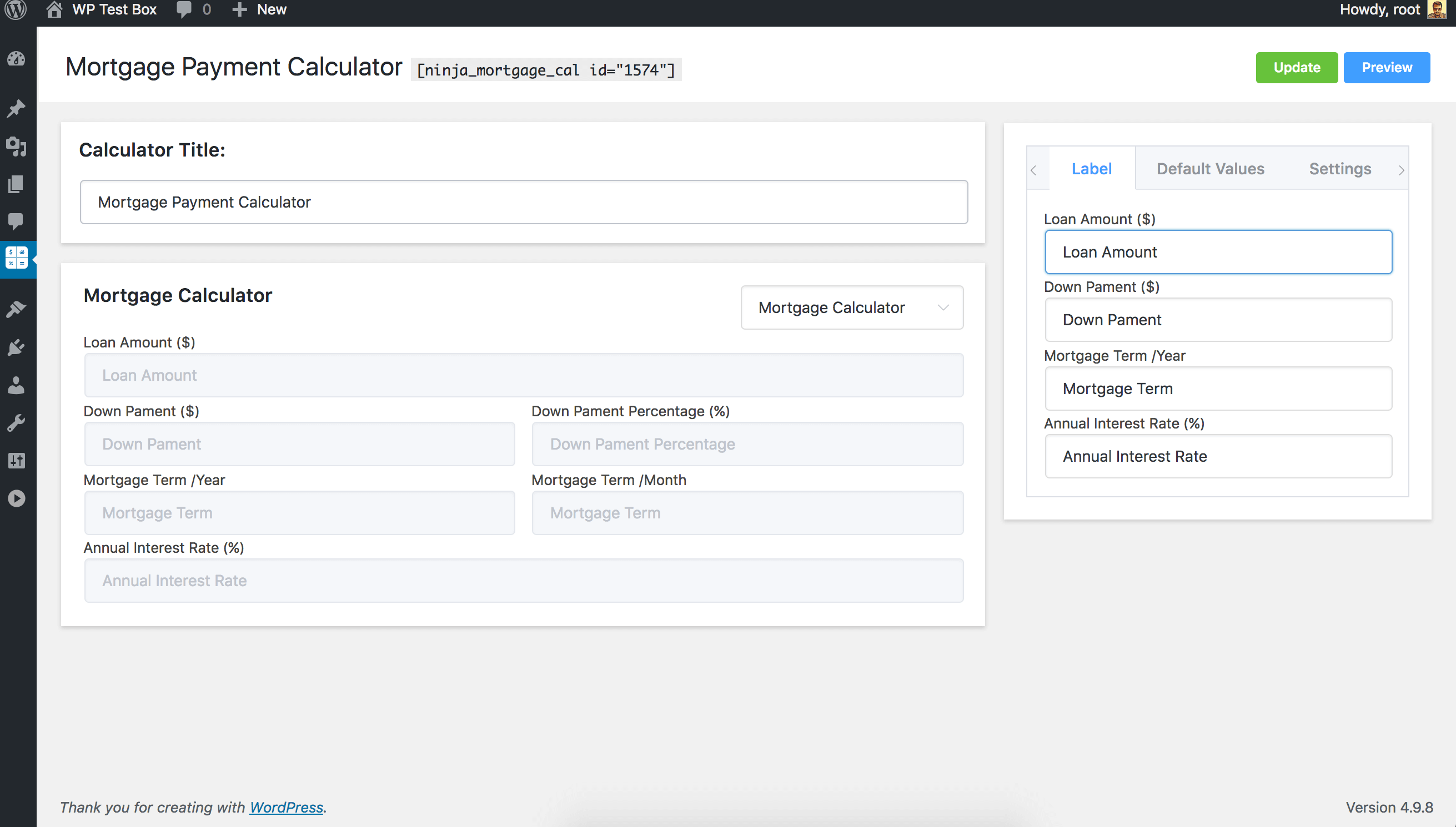Click the Calculator Title input field

[x=523, y=202]
